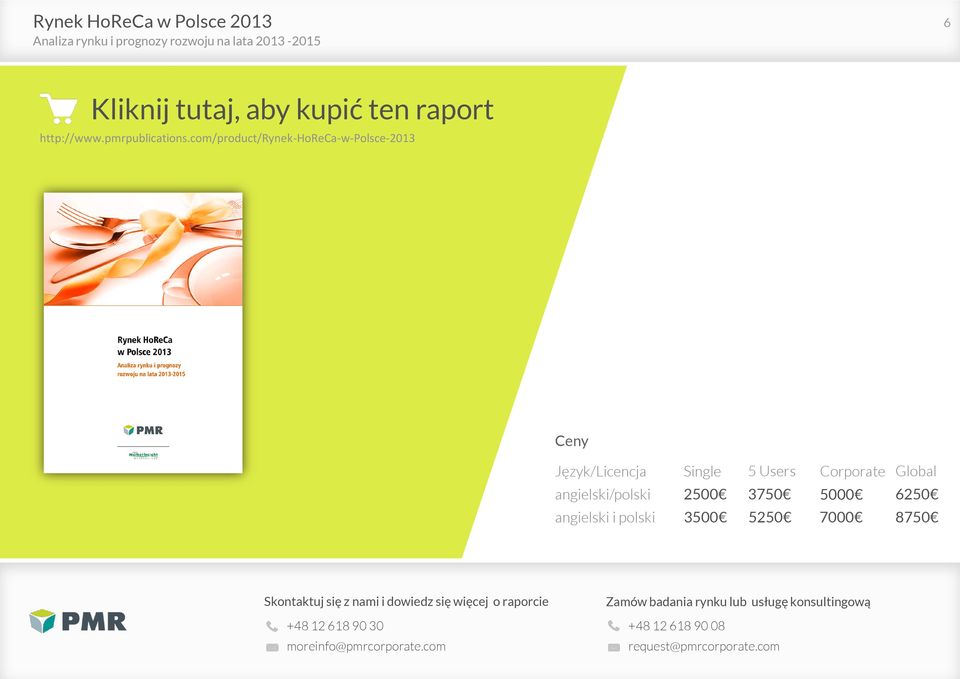
Task: Click the request@pmrcorporate.com email address
Action: click(x=703, y=647)
